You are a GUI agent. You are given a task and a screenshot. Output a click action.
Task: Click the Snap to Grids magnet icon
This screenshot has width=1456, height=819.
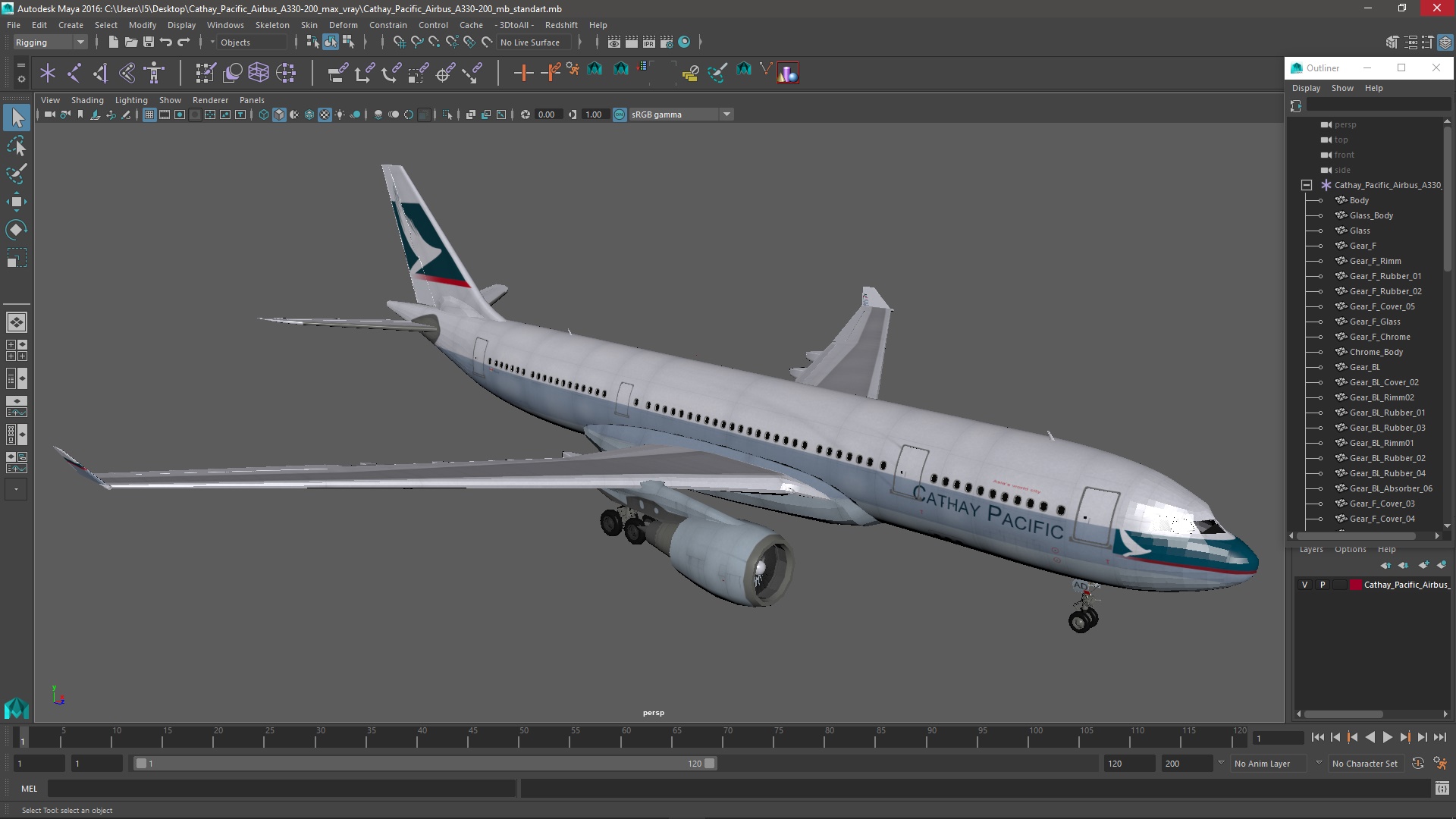(399, 42)
